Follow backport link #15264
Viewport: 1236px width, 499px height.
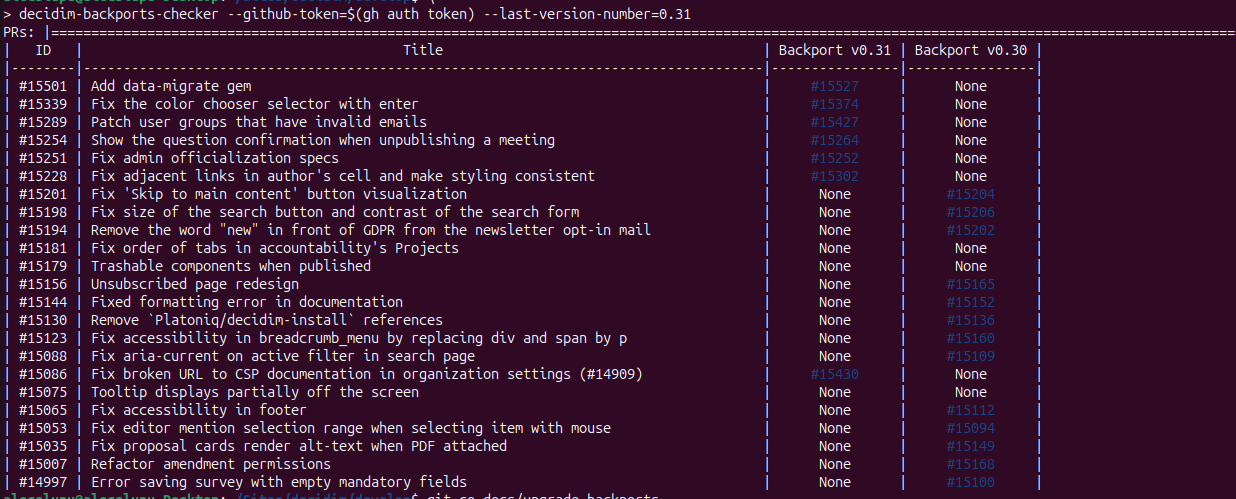[834, 140]
